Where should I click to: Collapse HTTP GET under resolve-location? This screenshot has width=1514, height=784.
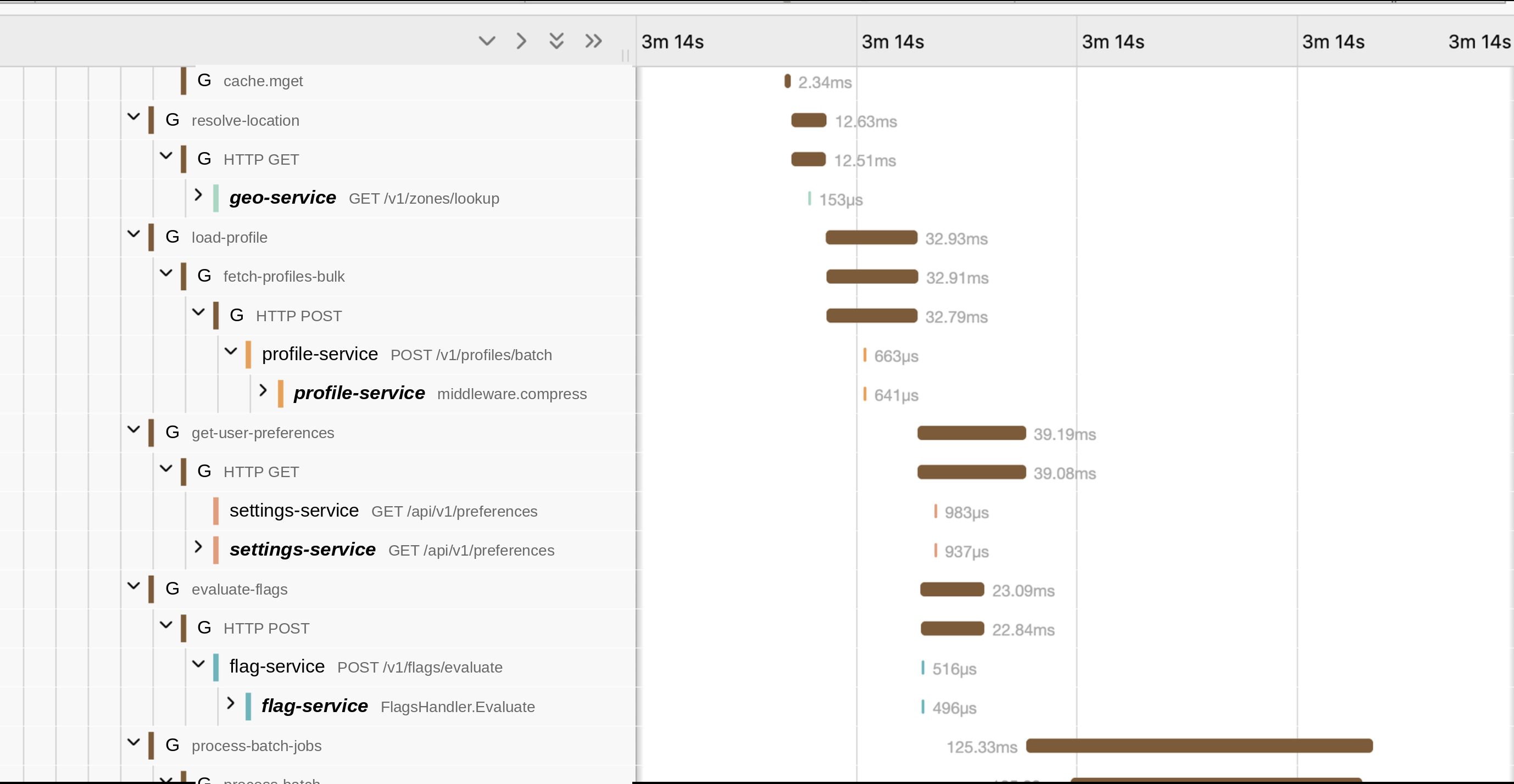click(x=166, y=156)
